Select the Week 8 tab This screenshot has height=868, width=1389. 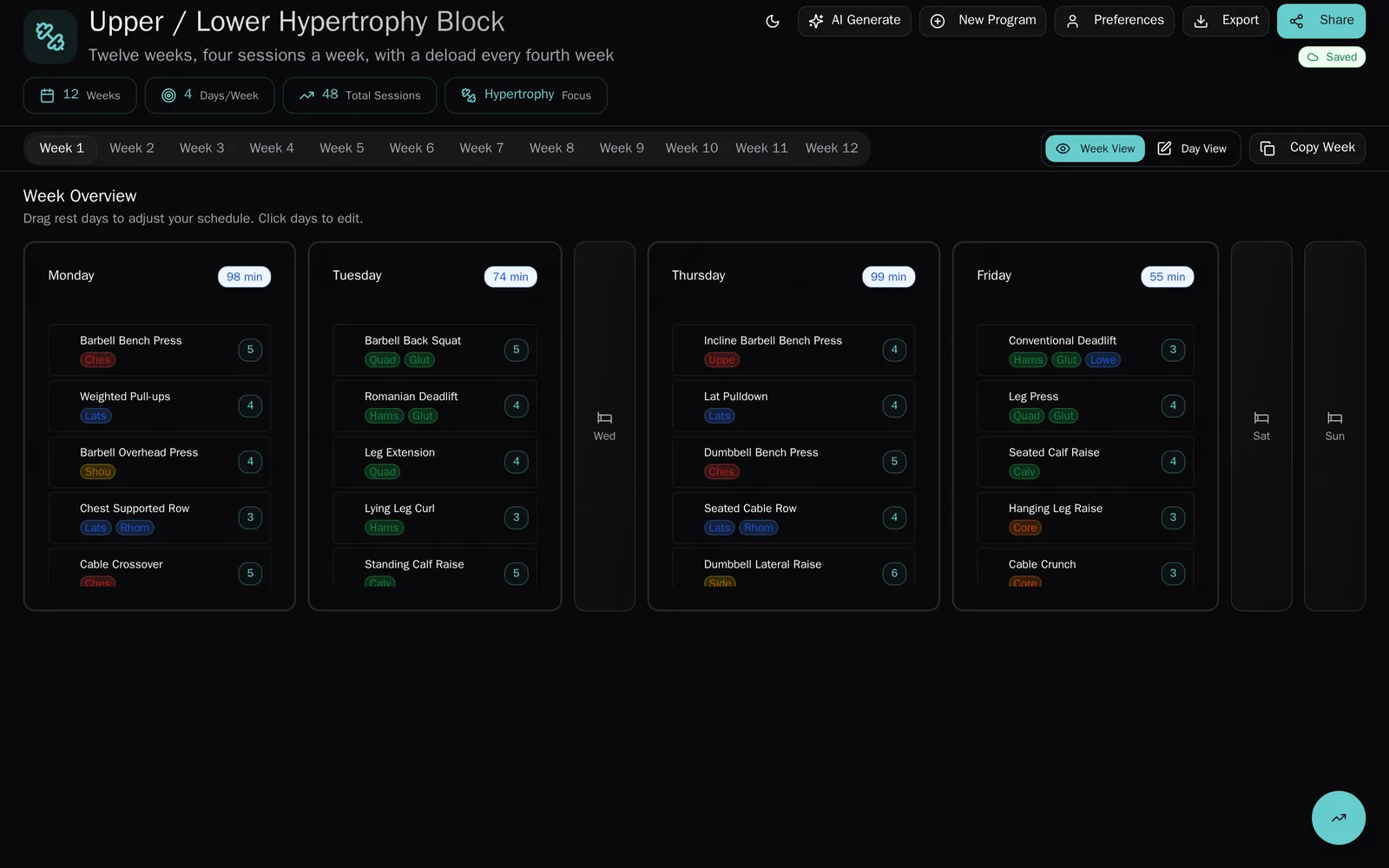point(552,148)
